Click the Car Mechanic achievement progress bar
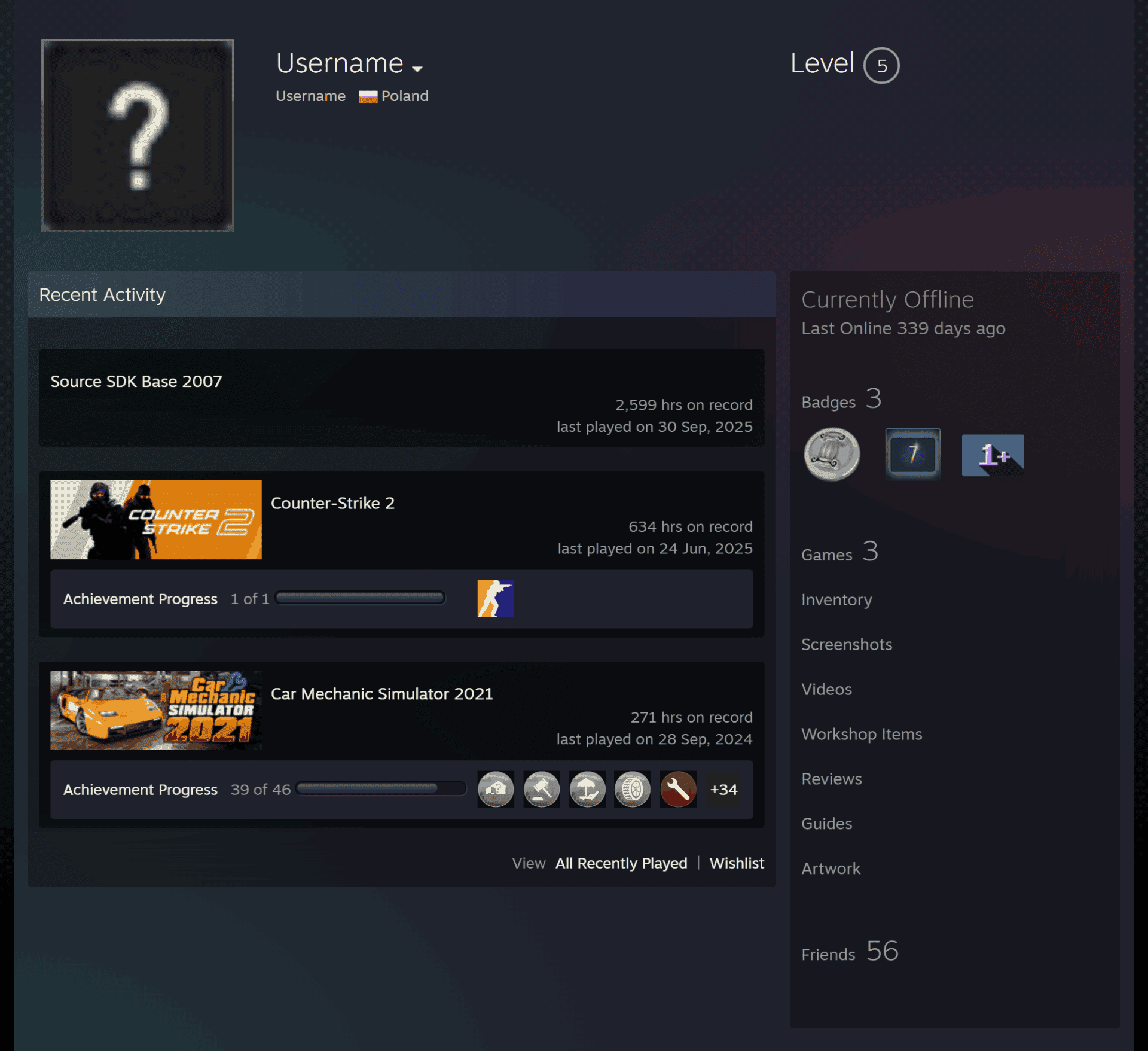The width and height of the screenshot is (1148, 1051). coord(381,788)
